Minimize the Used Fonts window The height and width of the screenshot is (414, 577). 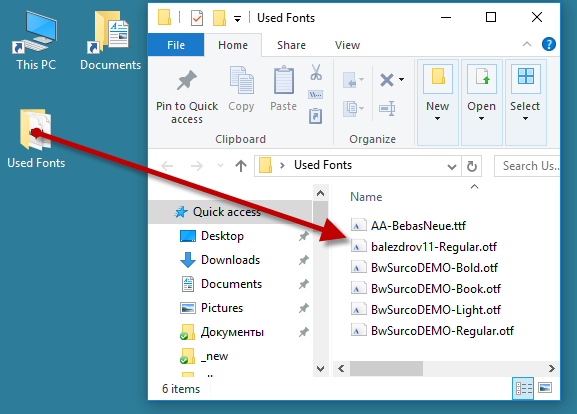pos(446,17)
